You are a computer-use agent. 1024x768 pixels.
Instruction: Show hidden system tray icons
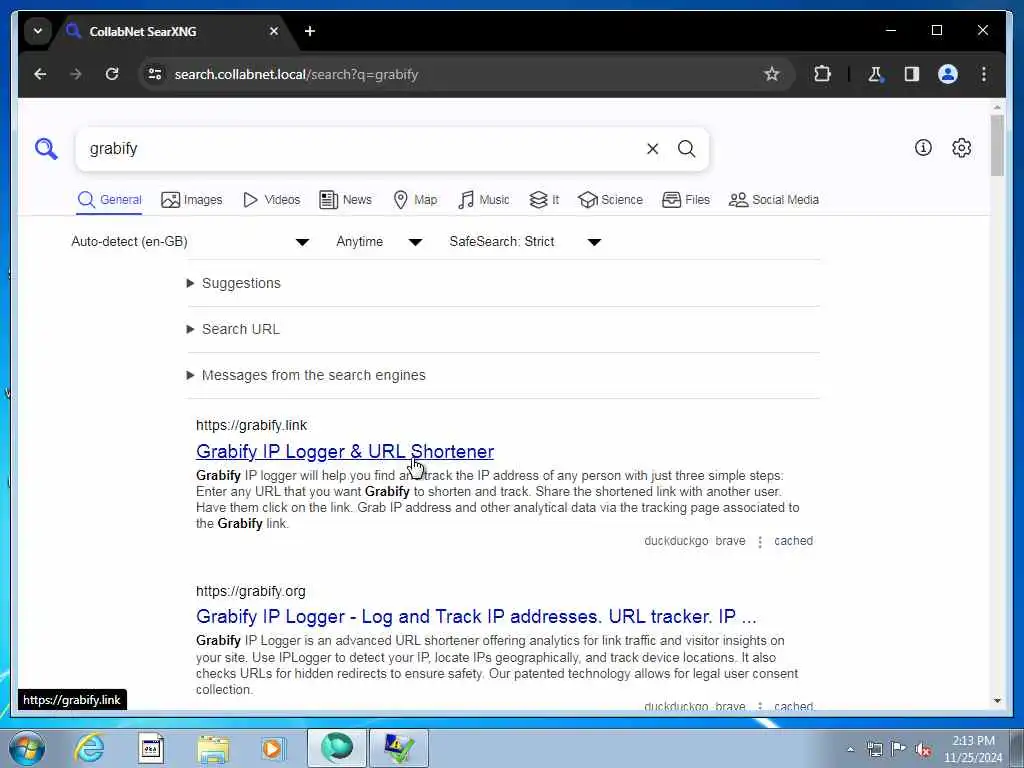[850, 750]
